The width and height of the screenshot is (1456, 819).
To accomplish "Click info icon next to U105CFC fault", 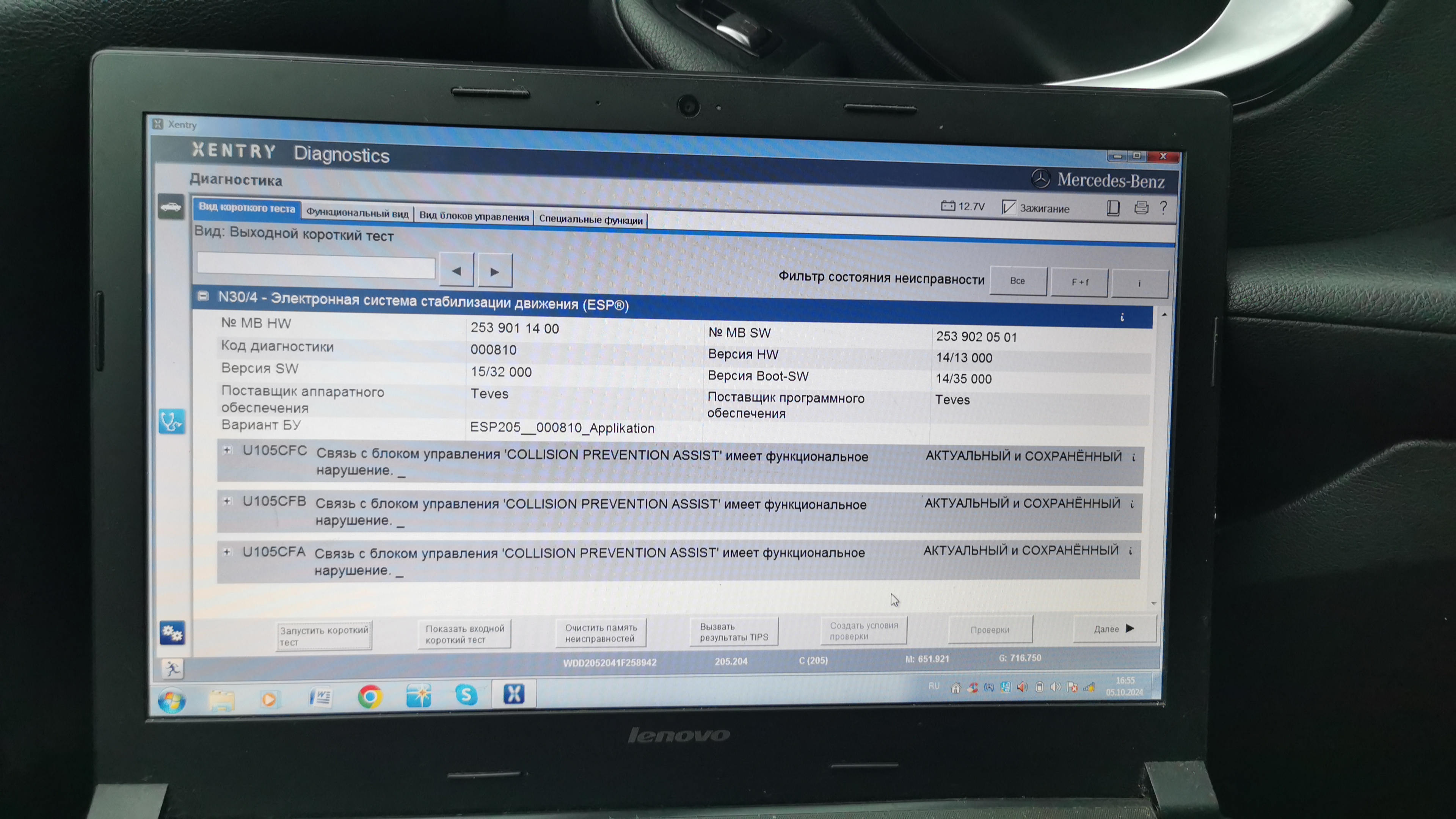I will coord(1133,457).
